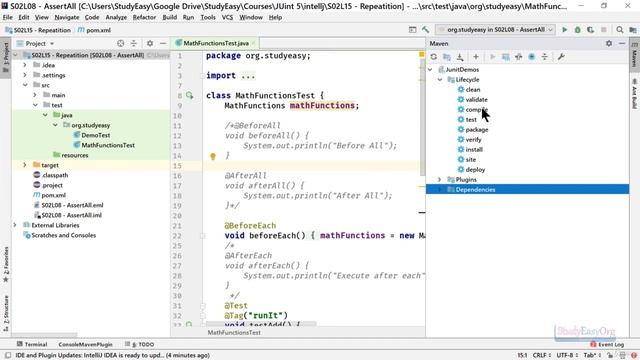
Task: Click the MathFunctionsTest breadcrumb below editor
Action: click(234, 332)
